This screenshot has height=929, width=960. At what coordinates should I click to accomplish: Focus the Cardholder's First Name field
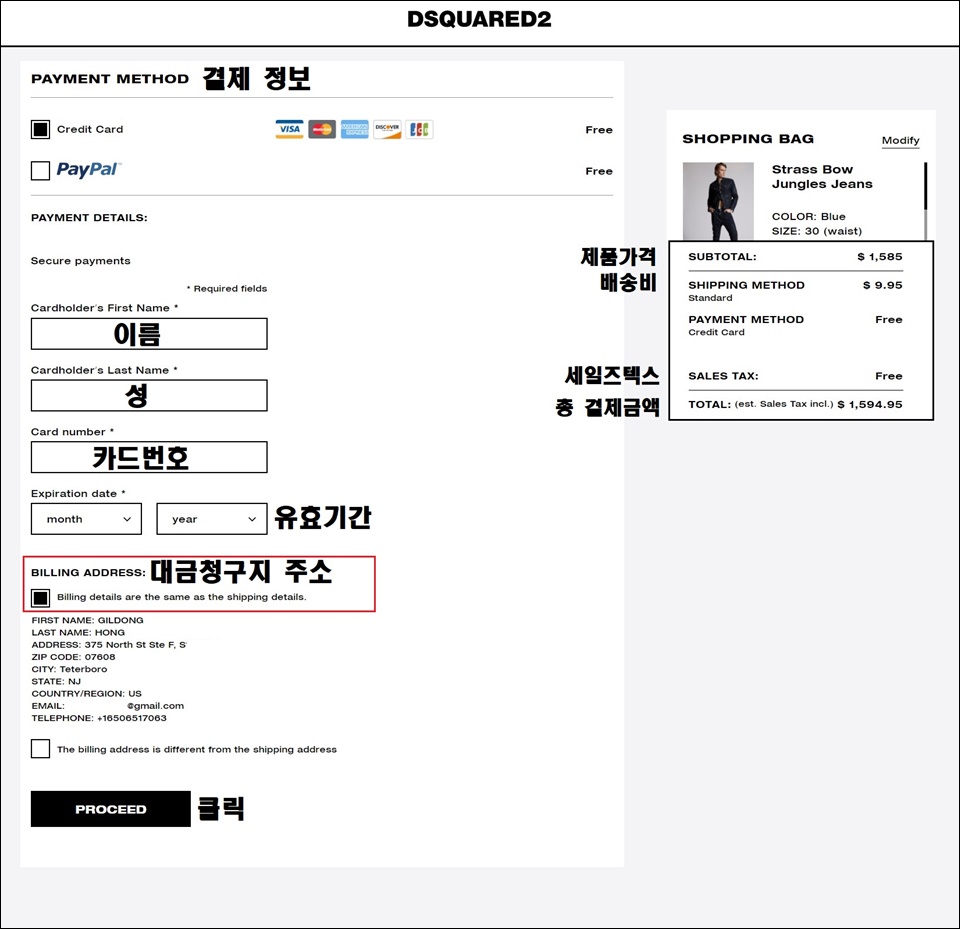point(149,334)
